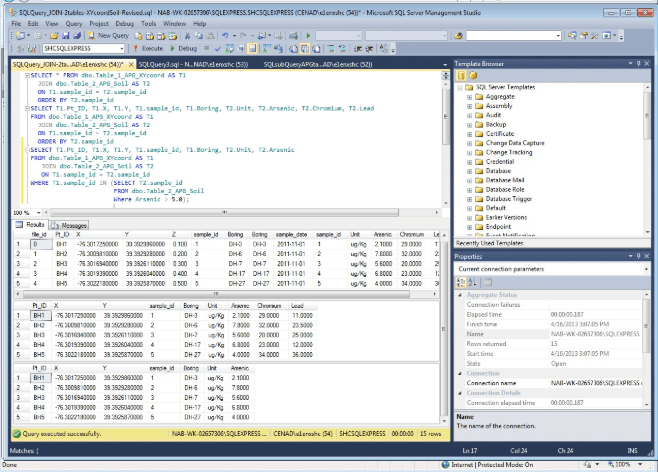The height and width of the screenshot is (472, 658).
Task: Open the Query menu
Action: (76, 21)
